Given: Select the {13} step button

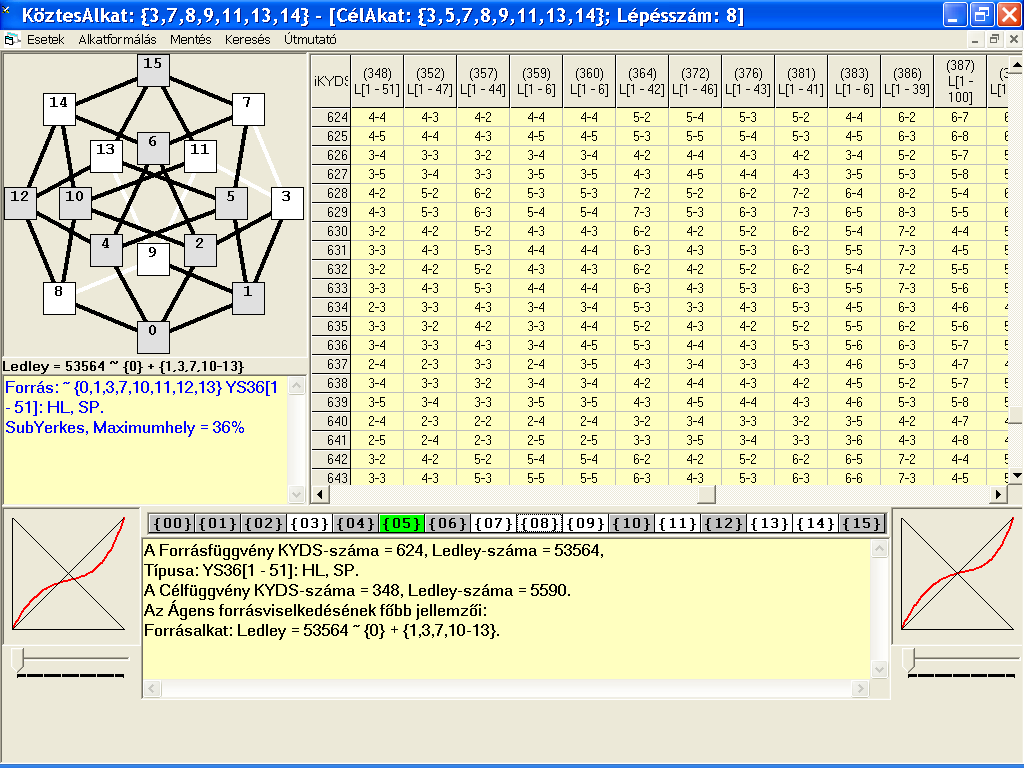Looking at the screenshot, I should [x=769, y=523].
